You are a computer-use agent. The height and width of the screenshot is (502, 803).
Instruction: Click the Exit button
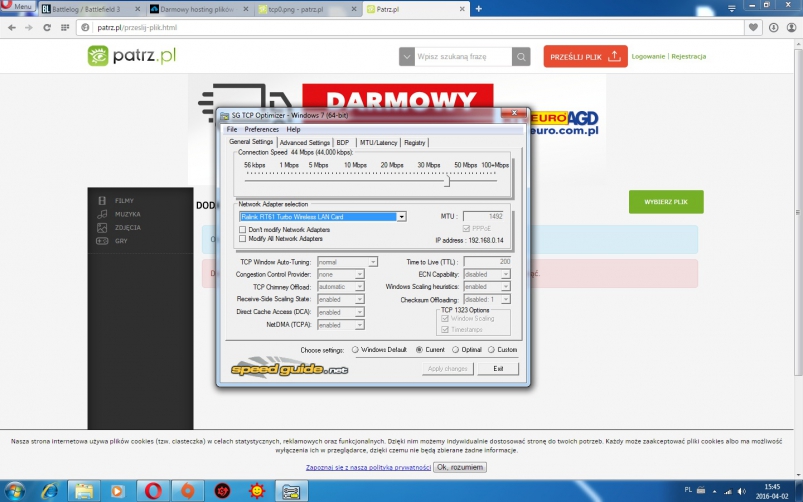point(498,368)
